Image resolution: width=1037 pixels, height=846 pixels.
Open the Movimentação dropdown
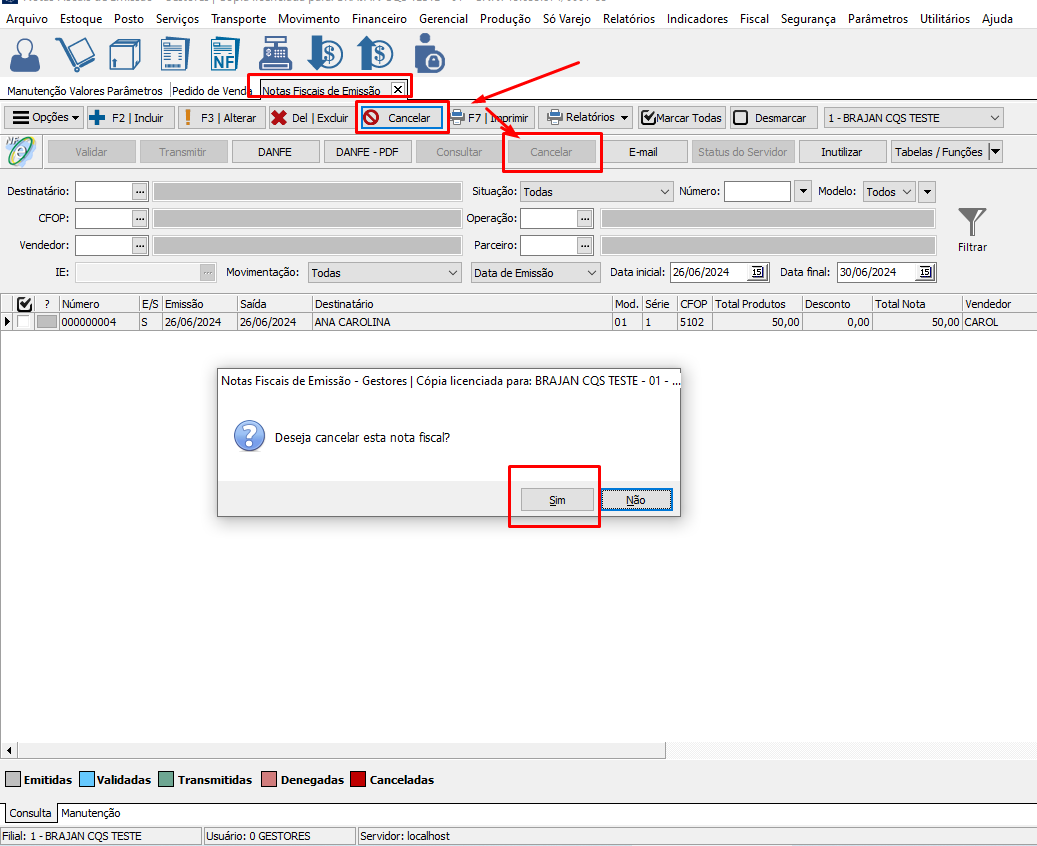coord(383,272)
